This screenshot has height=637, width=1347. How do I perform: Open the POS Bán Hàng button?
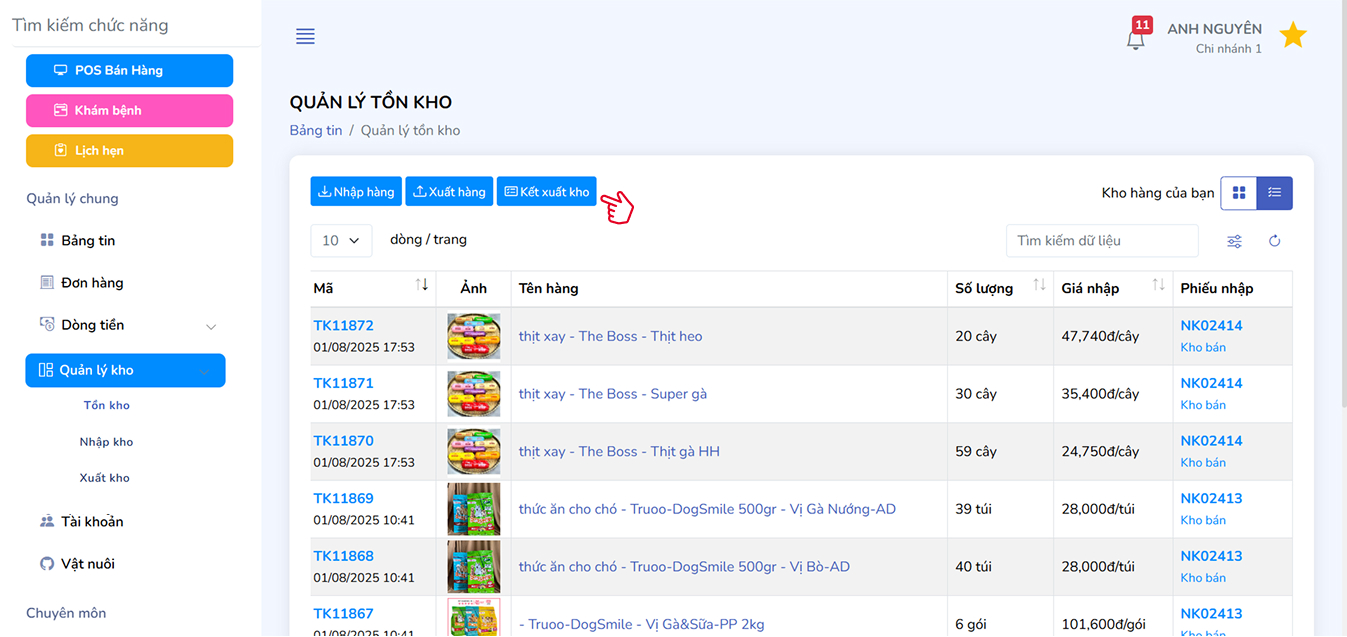[129, 71]
